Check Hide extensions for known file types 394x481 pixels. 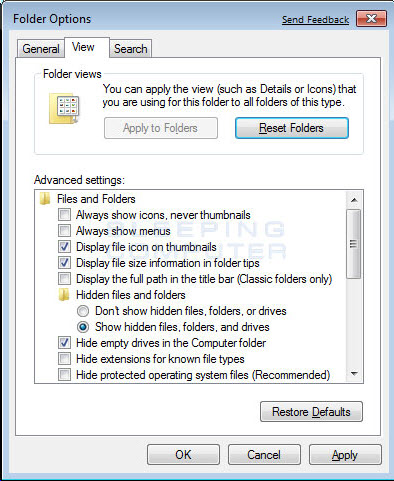click(64, 359)
